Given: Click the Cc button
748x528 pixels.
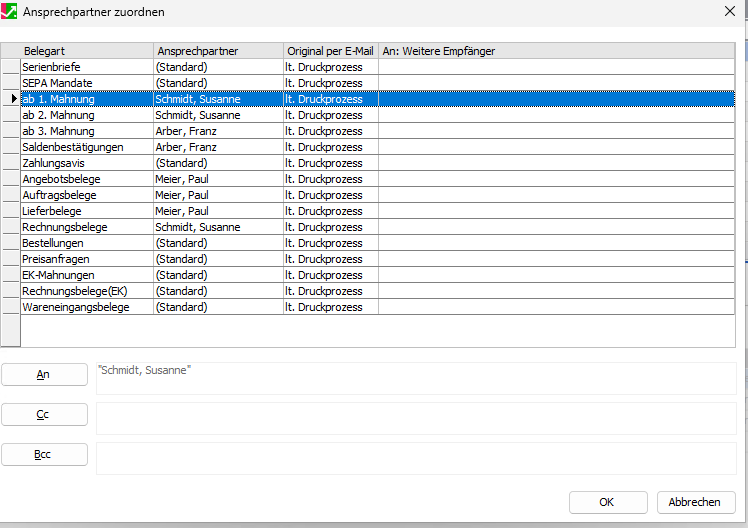Looking at the screenshot, I should click(44, 414).
